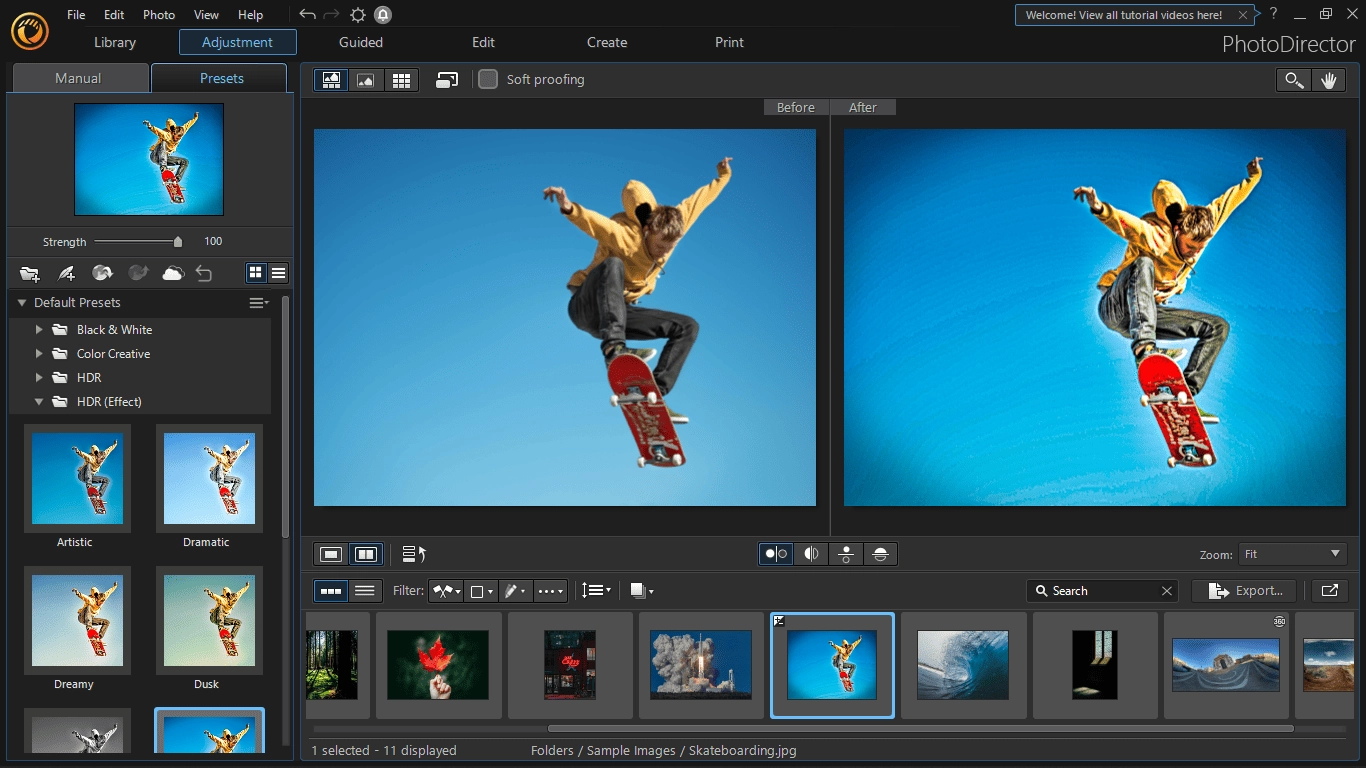Switch to the Guided module
This screenshot has height=768, width=1366.
(x=361, y=42)
